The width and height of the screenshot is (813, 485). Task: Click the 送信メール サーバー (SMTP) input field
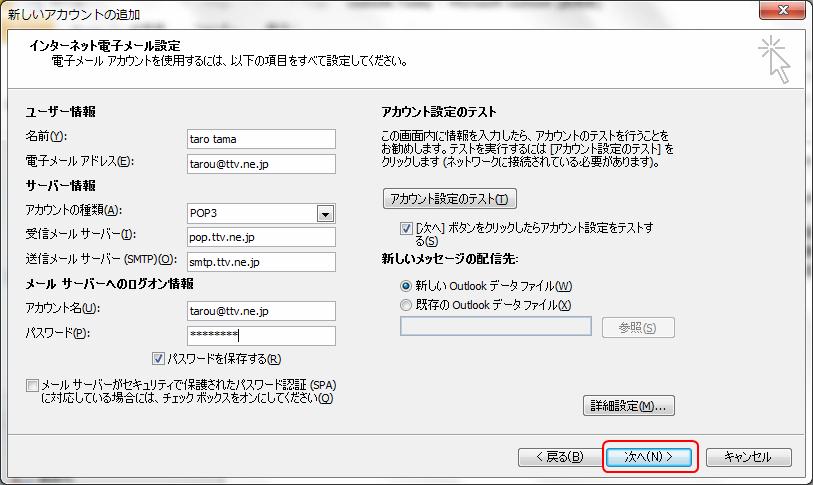261,262
